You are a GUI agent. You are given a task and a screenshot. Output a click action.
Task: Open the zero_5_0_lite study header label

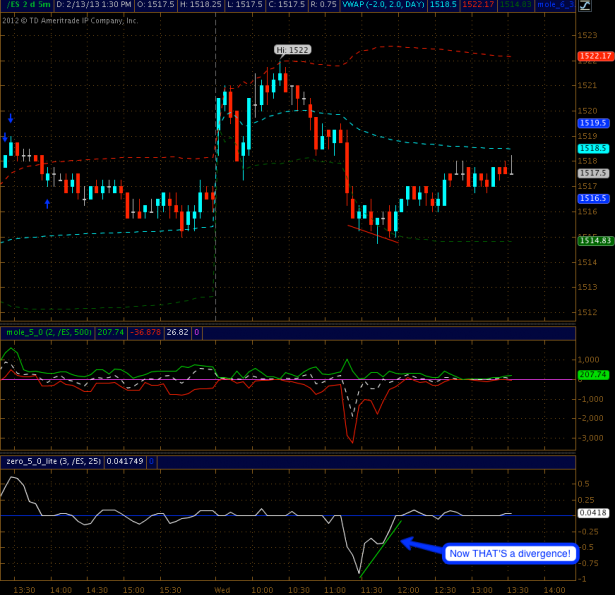(52, 461)
